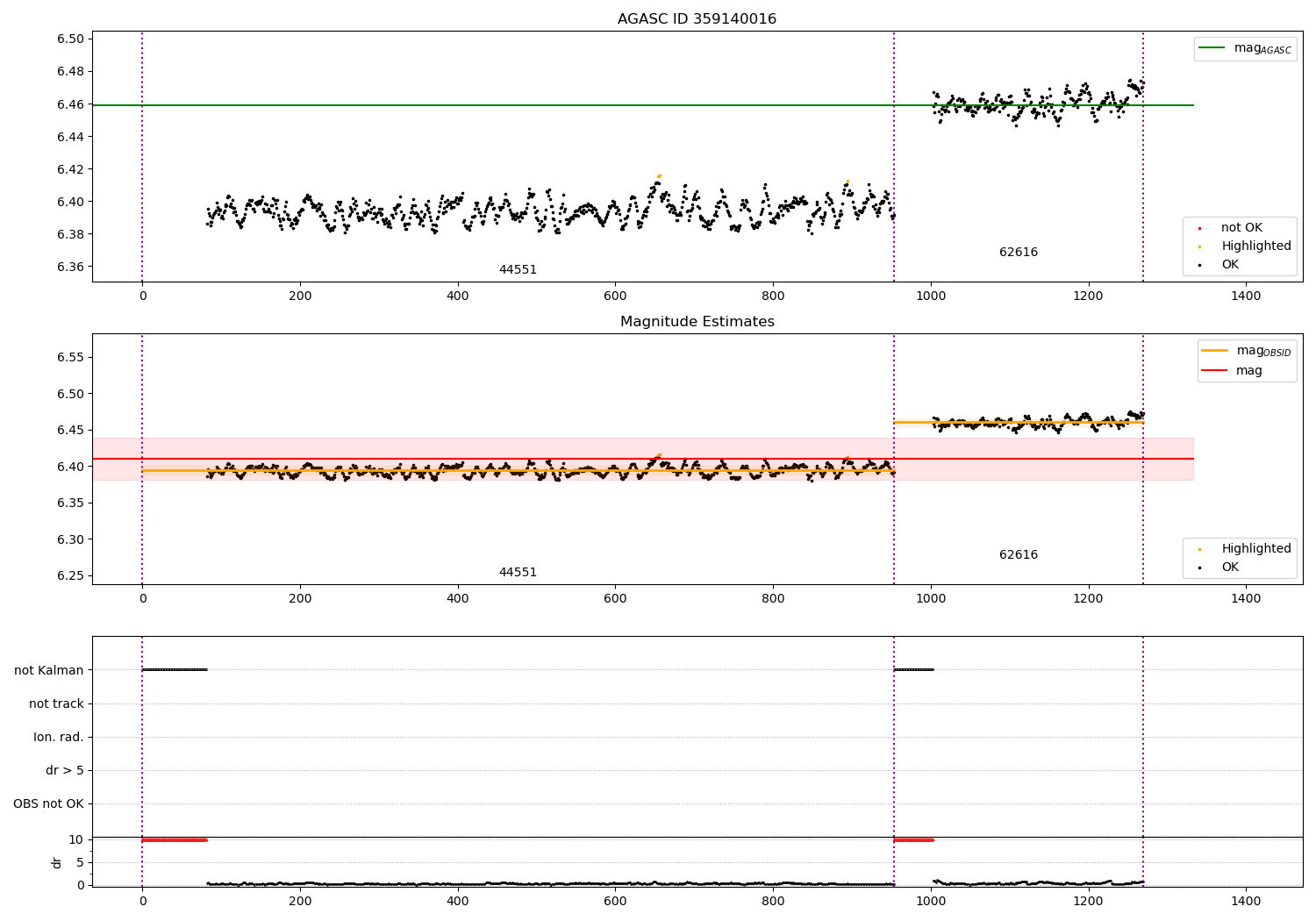Click the orange mag OBSID legend line sample

click(x=1215, y=351)
